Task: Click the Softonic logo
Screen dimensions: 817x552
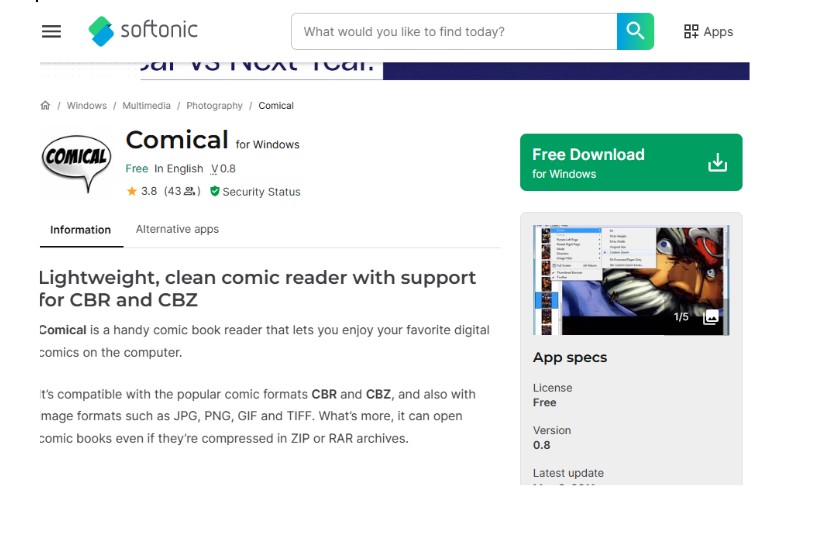Action: point(143,31)
